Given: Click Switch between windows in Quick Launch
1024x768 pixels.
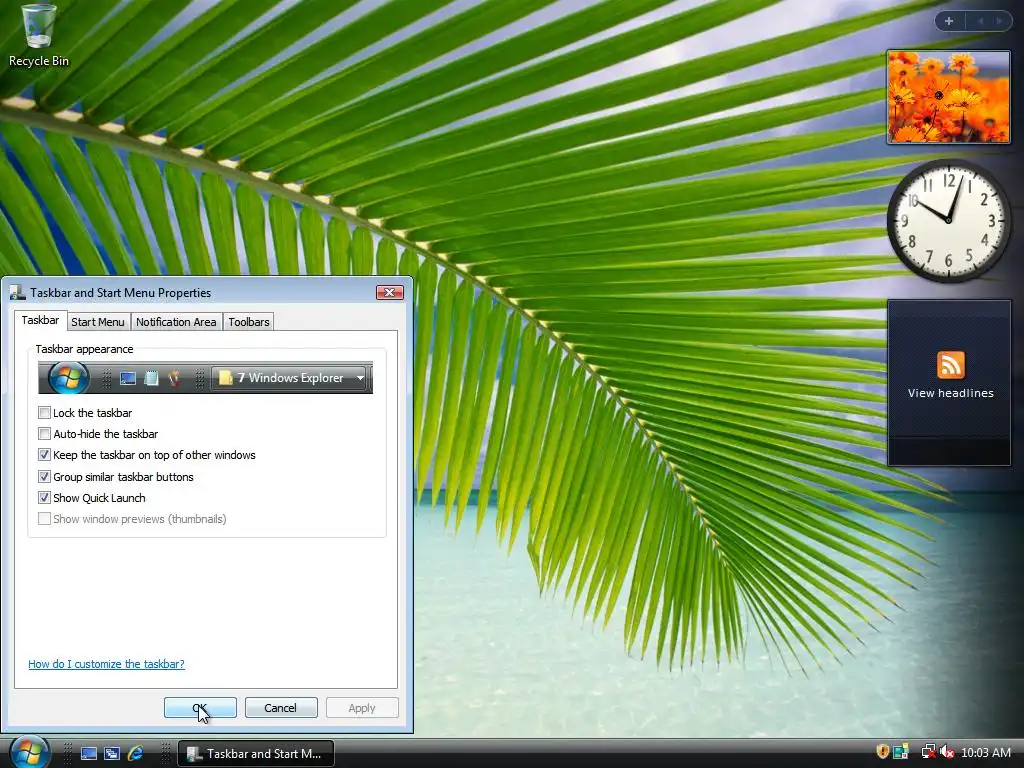Looking at the screenshot, I should [112, 754].
